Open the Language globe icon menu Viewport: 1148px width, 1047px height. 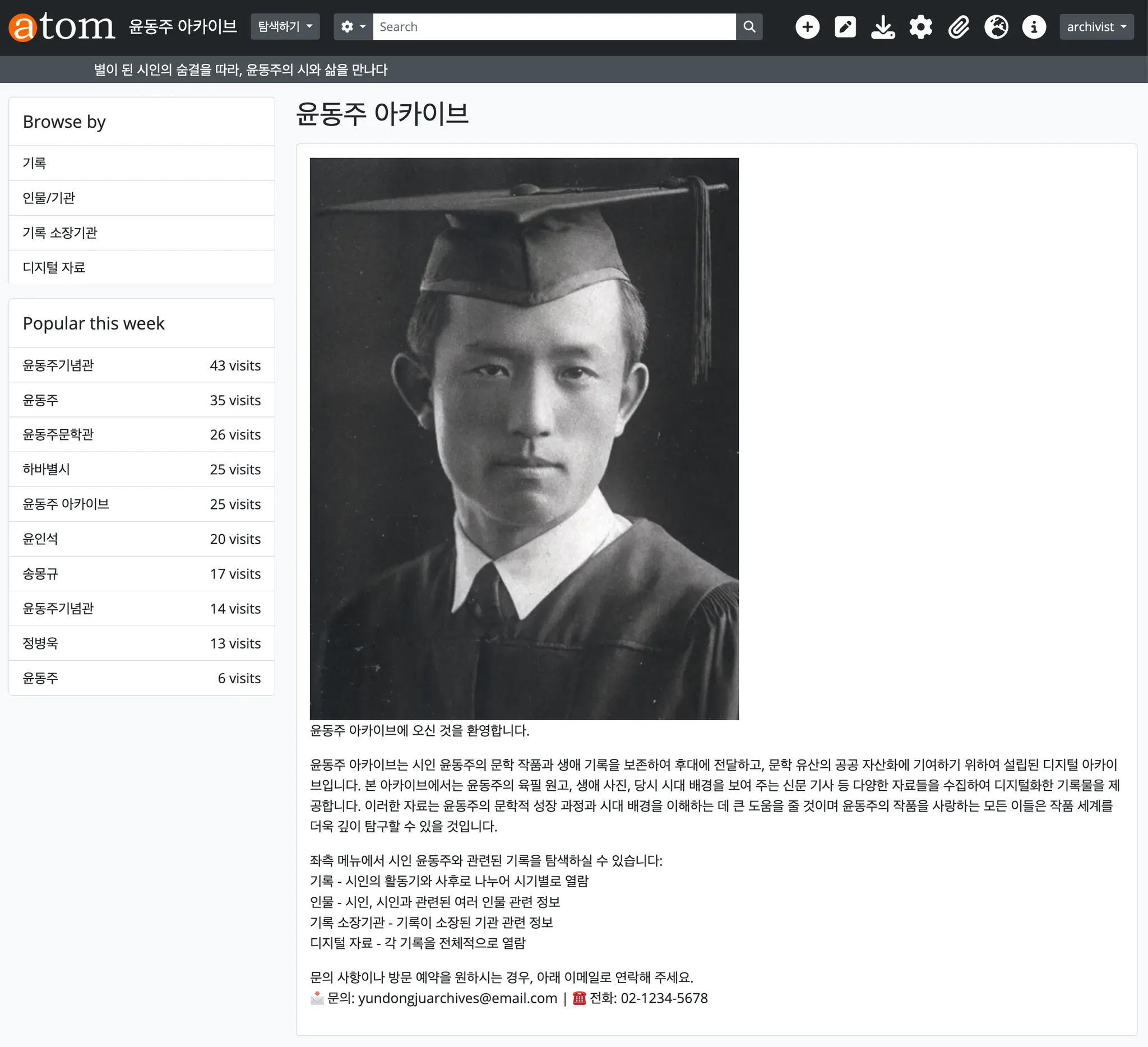click(996, 27)
